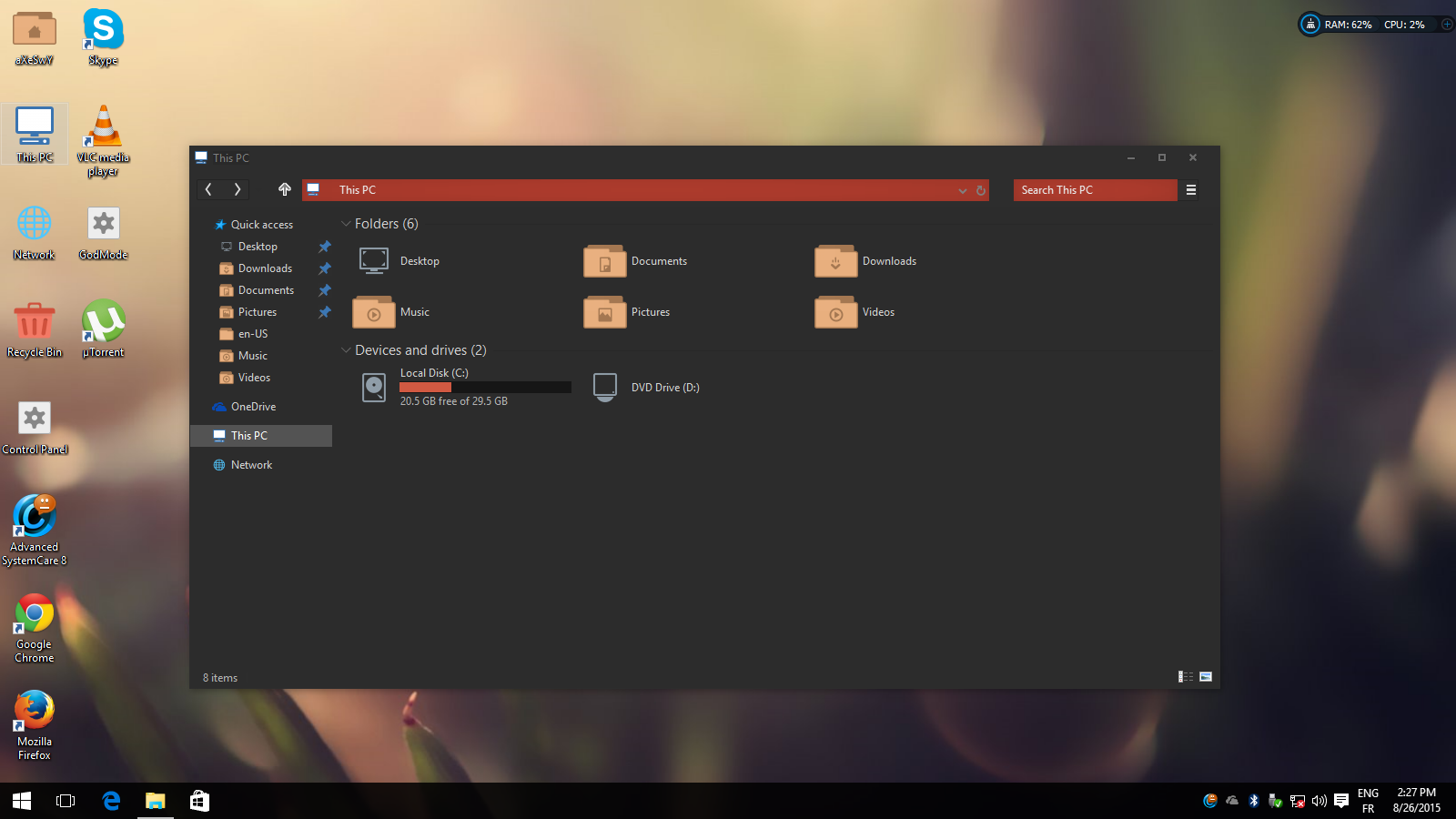1456x819 pixels.
Task: Click the Search This PC field
Action: [1094, 190]
